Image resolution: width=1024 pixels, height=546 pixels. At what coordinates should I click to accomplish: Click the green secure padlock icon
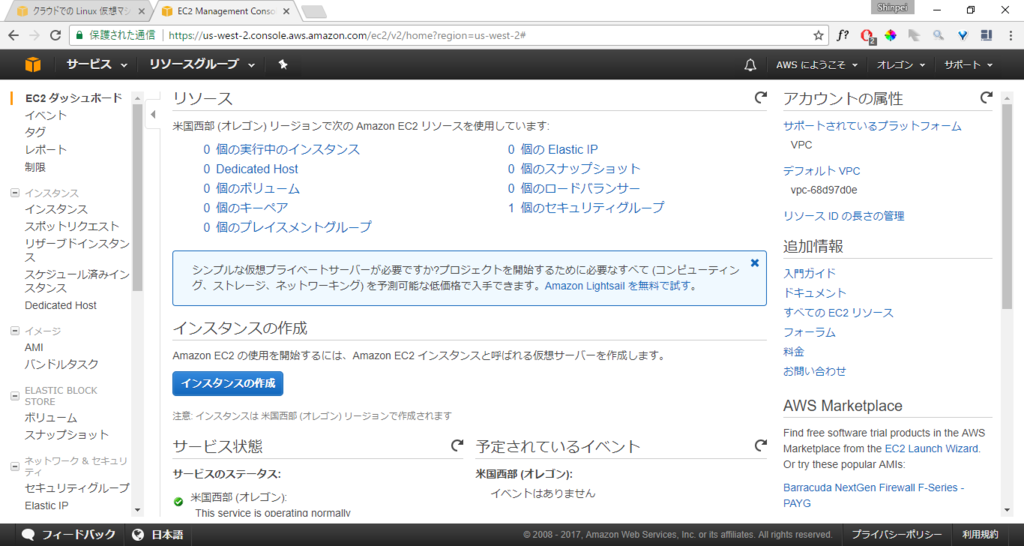[x=80, y=35]
